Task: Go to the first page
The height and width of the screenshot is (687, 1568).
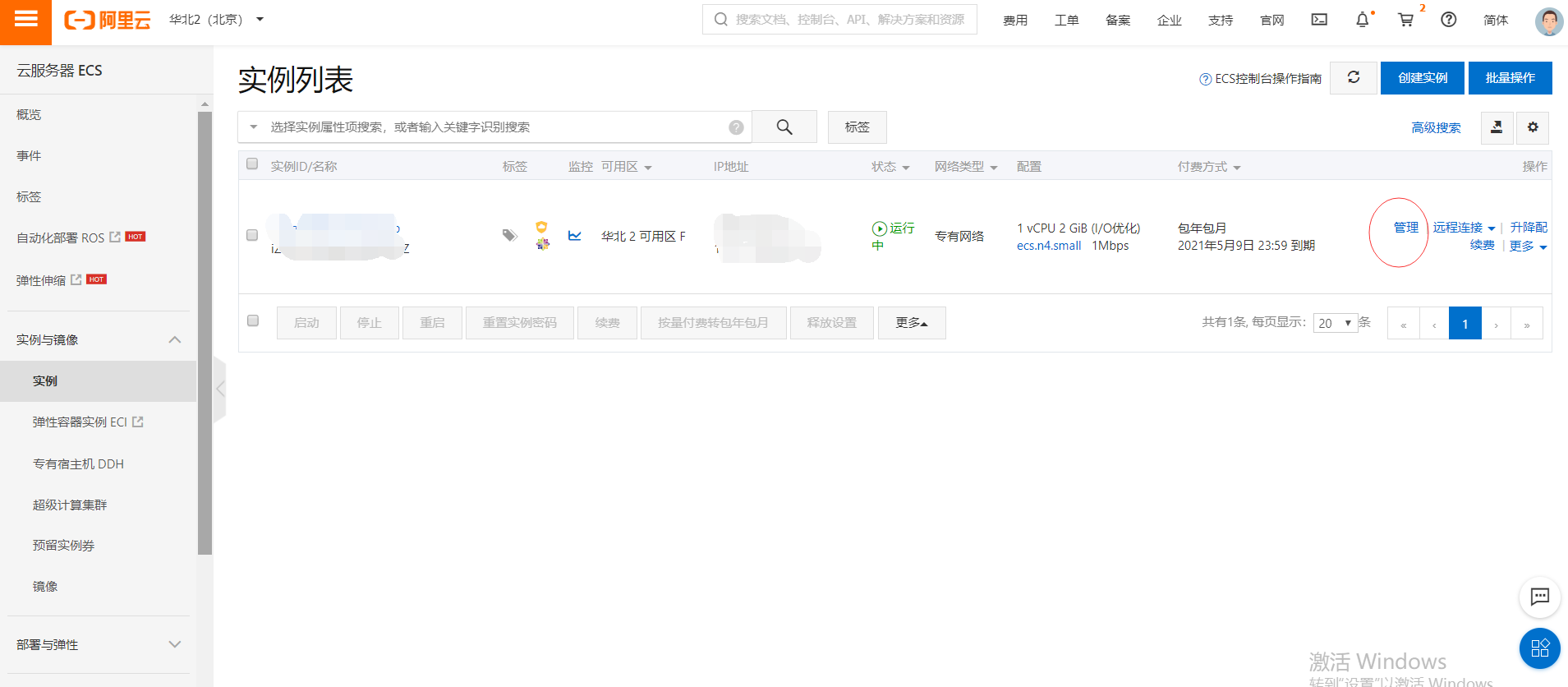Action: (x=1403, y=323)
